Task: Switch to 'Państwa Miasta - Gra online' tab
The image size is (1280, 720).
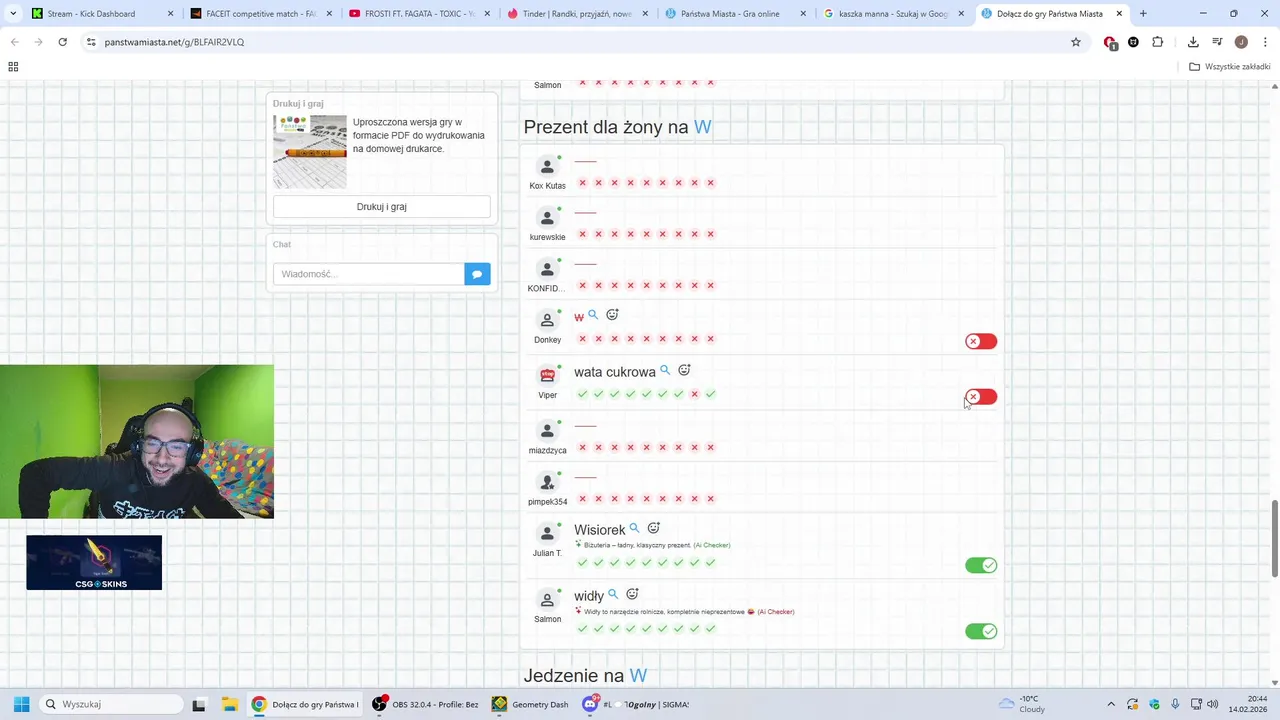Action: pos(735,14)
